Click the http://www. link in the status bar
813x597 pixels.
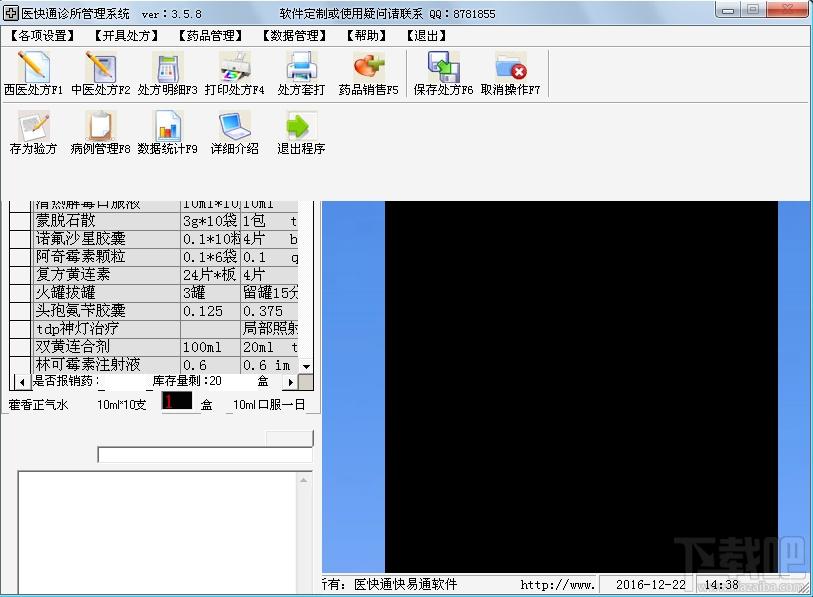pos(557,585)
